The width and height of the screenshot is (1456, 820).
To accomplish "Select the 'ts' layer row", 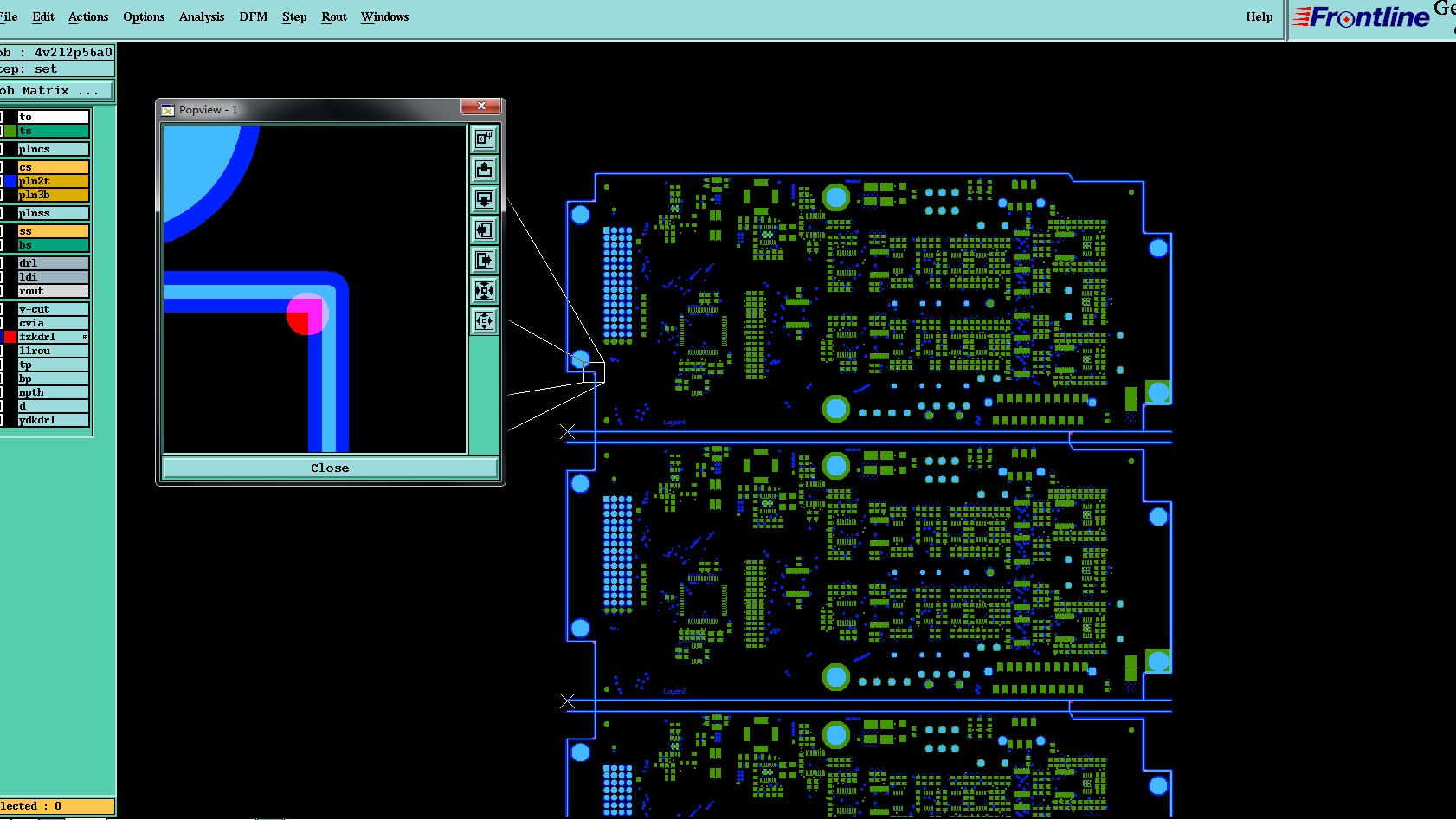I will pyautogui.click(x=54, y=131).
